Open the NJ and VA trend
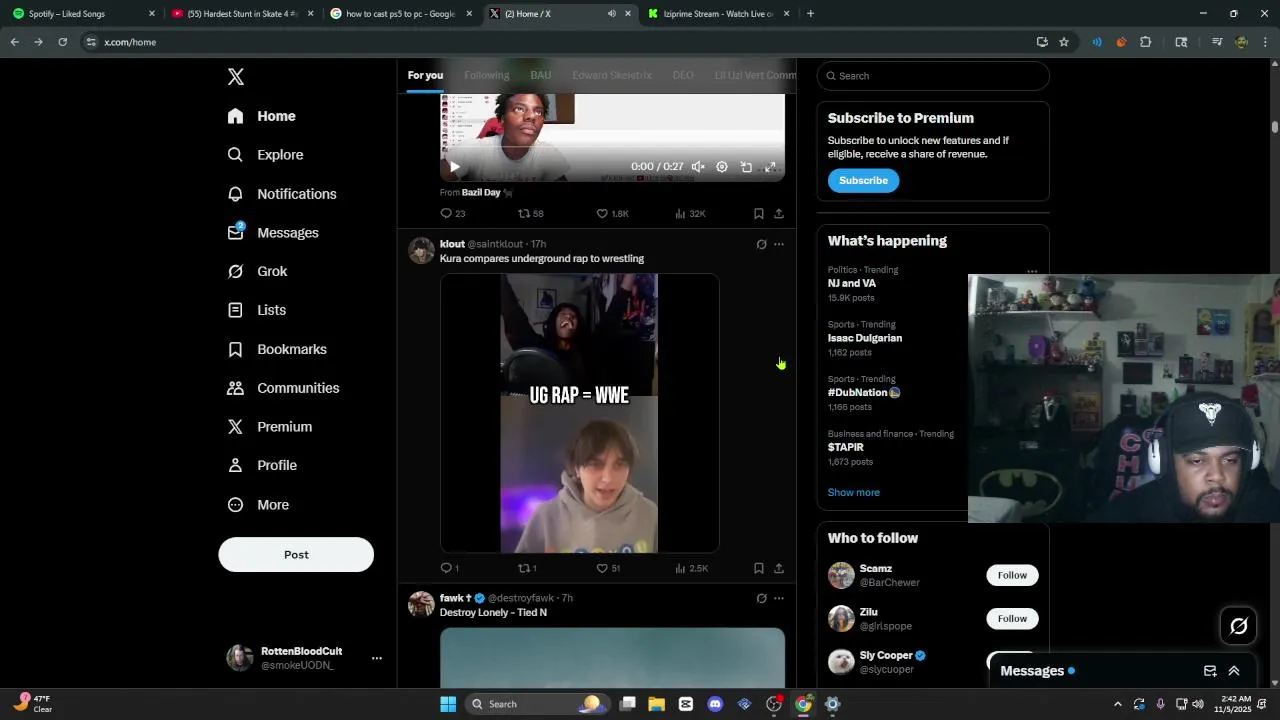The image size is (1280, 720). point(852,284)
